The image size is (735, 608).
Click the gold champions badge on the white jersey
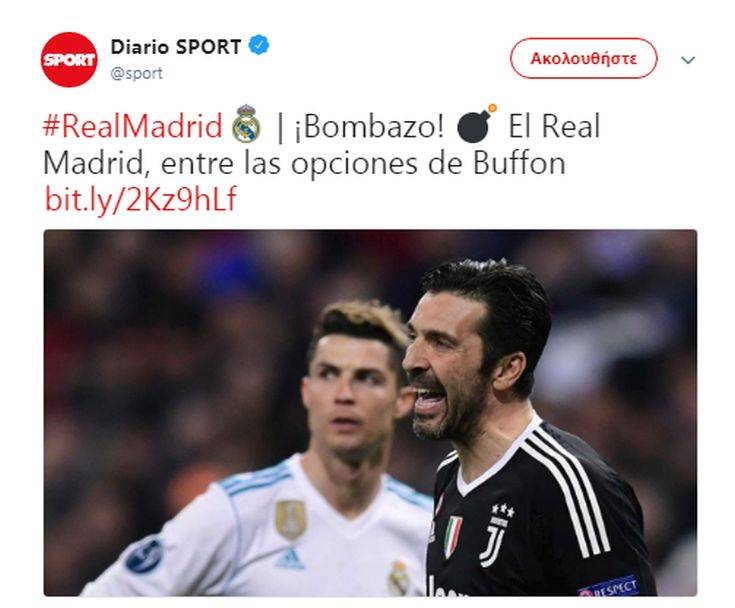pos(291,519)
